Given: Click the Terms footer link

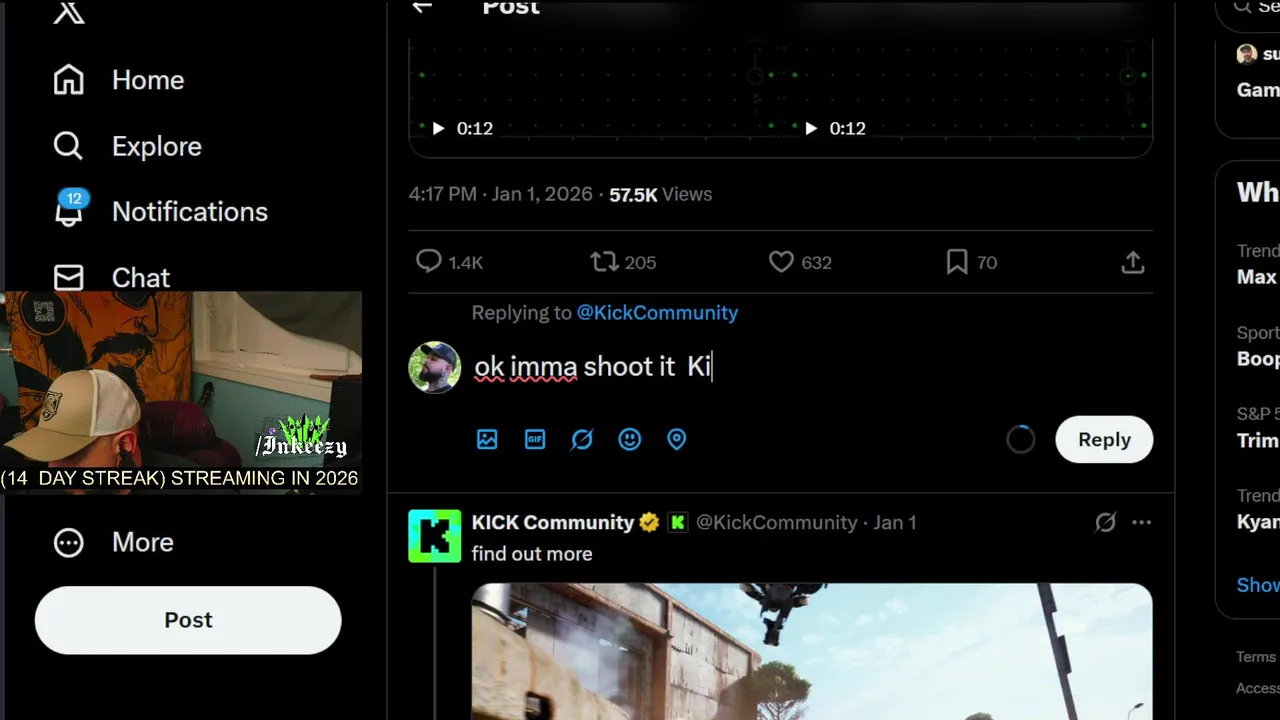Looking at the screenshot, I should coord(1256,657).
